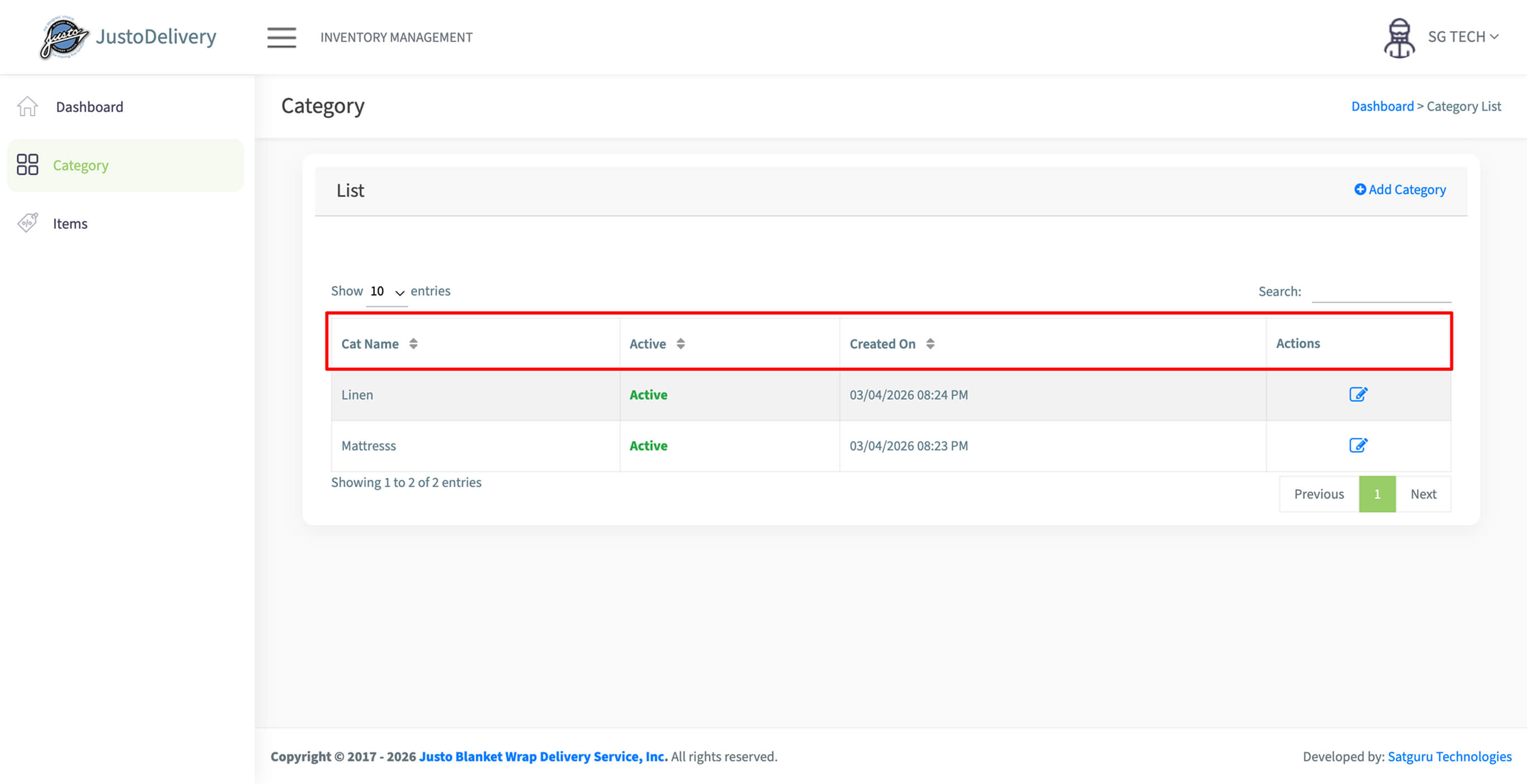1527x784 pixels.
Task: Click the Dashboard home icon in the sidebar
Action: [x=27, y=107]
